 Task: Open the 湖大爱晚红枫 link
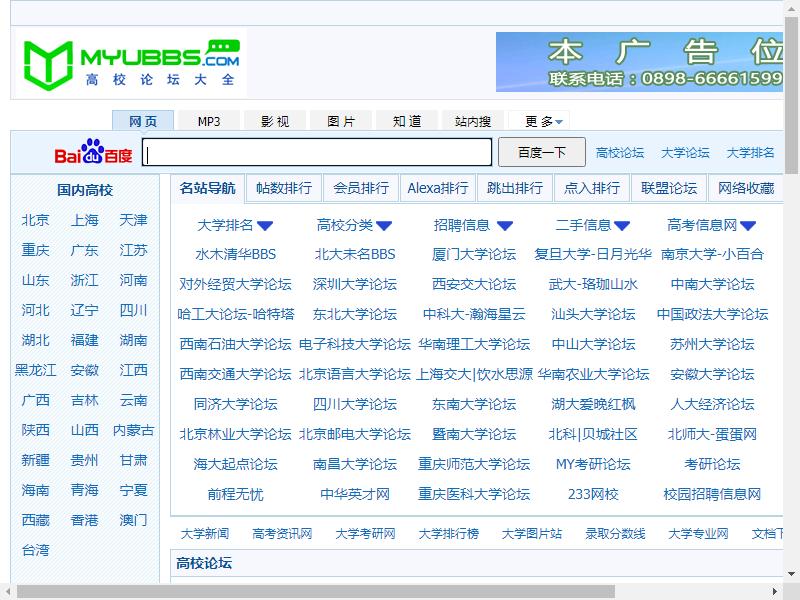point(593,405)
